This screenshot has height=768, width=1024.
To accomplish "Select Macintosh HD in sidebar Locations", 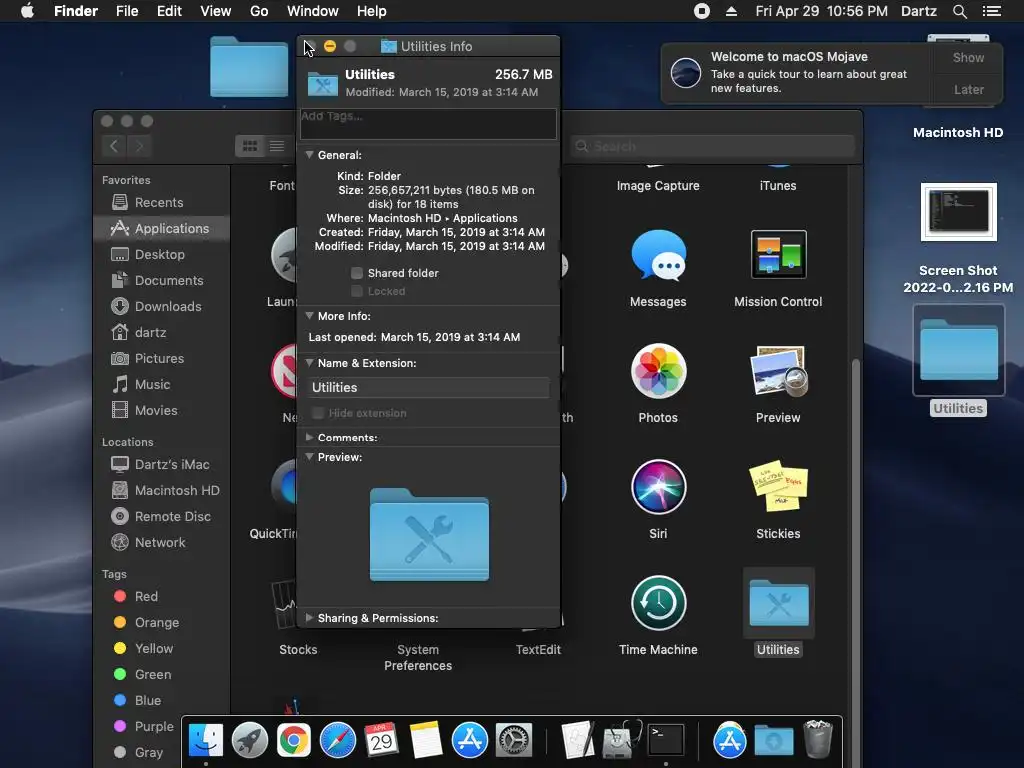I will [x=159, y=490].
